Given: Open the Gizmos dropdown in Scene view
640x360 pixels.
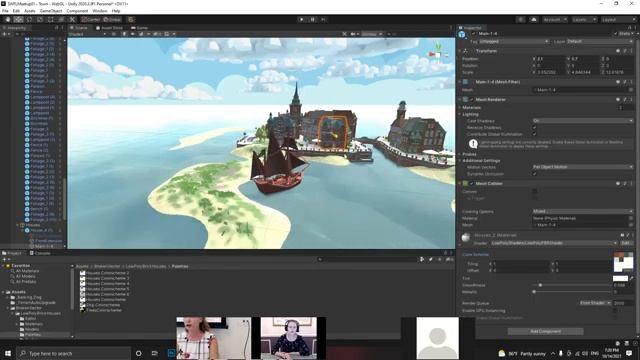Looking at the screenshot, I should coord(371,34).
